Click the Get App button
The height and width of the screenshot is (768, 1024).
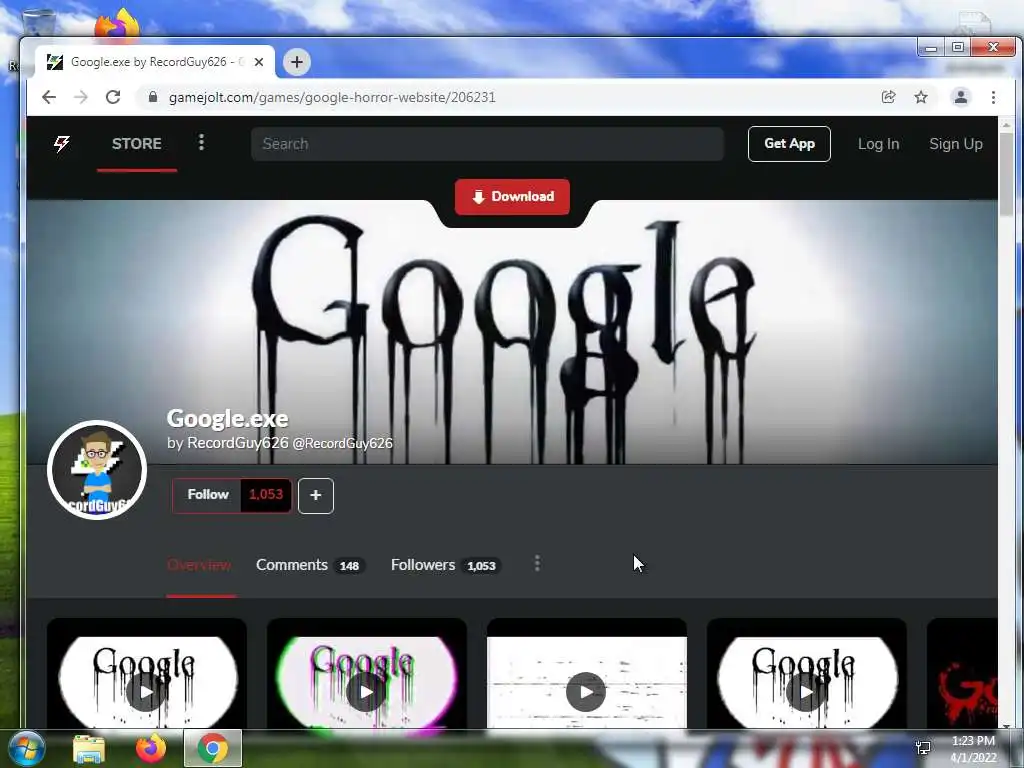tap(789, 144)
